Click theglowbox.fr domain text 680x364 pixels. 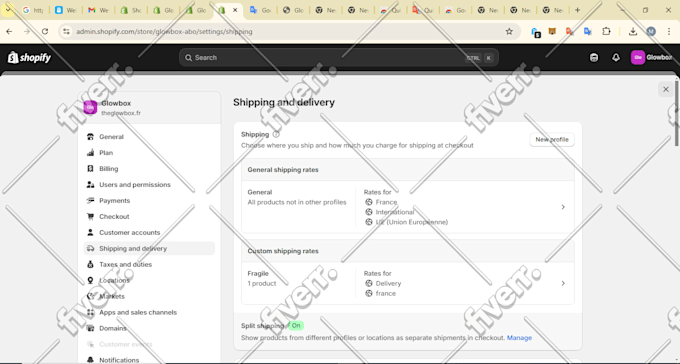(x=121, y=113)
